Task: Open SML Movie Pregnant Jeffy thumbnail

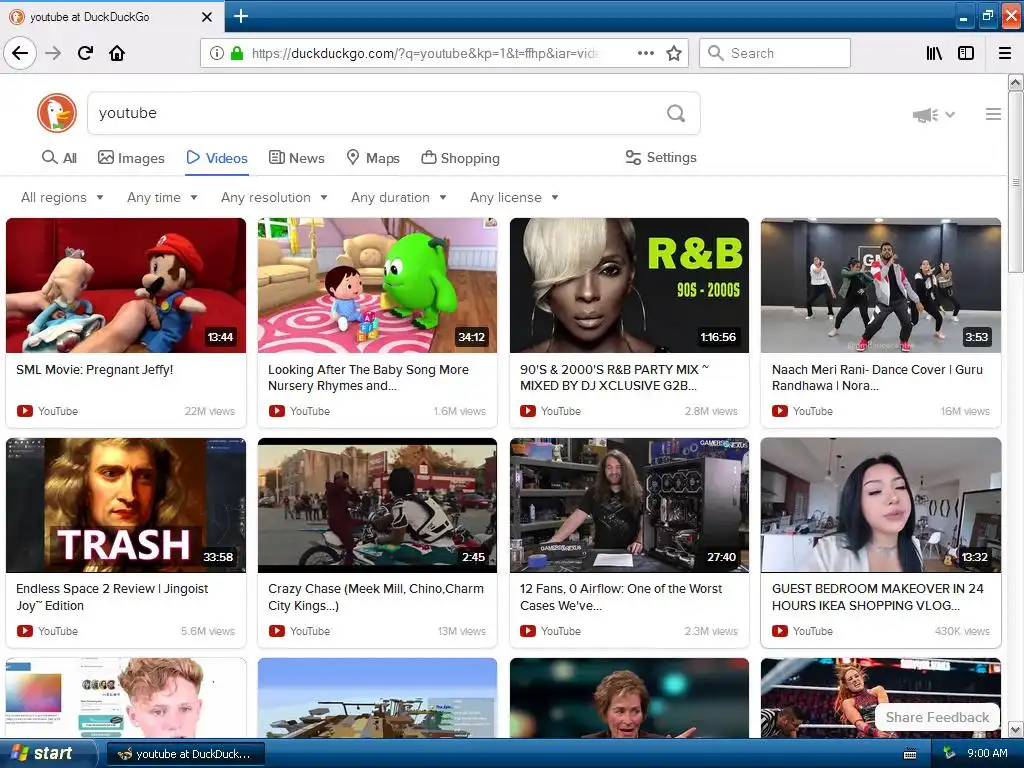Action: [126, 285]
